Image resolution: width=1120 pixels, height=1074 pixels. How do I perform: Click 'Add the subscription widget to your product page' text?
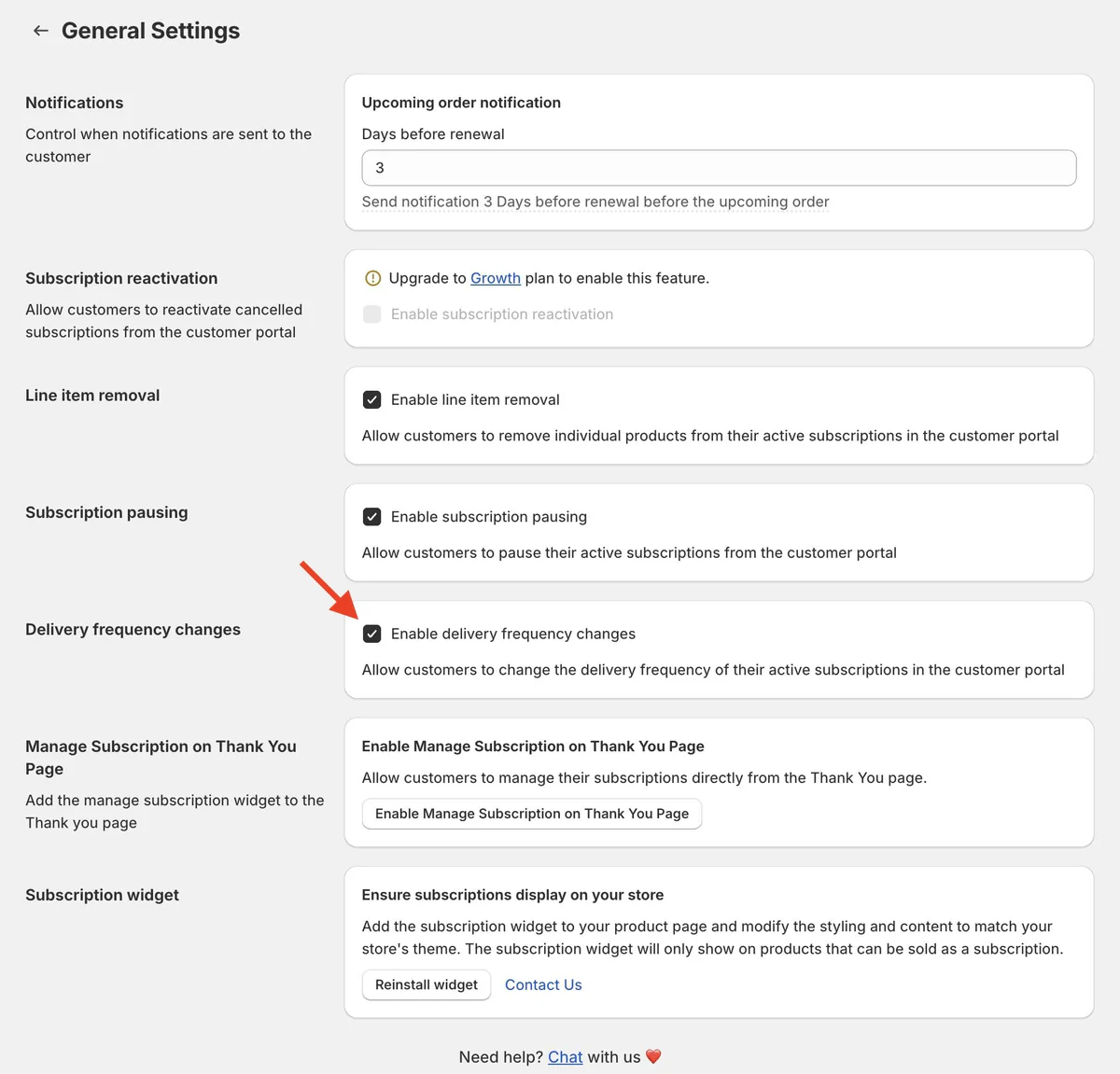tap(713, 938)
